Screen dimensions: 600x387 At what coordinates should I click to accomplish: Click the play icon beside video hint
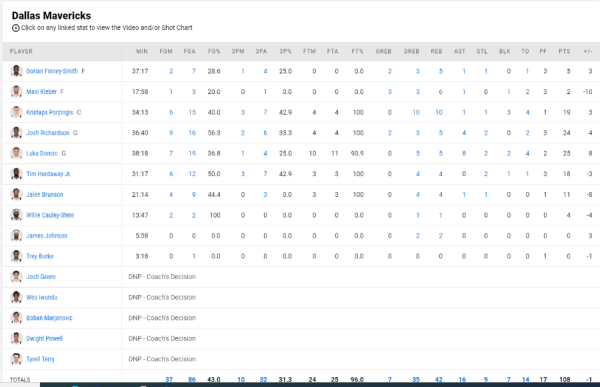(16, 28)
